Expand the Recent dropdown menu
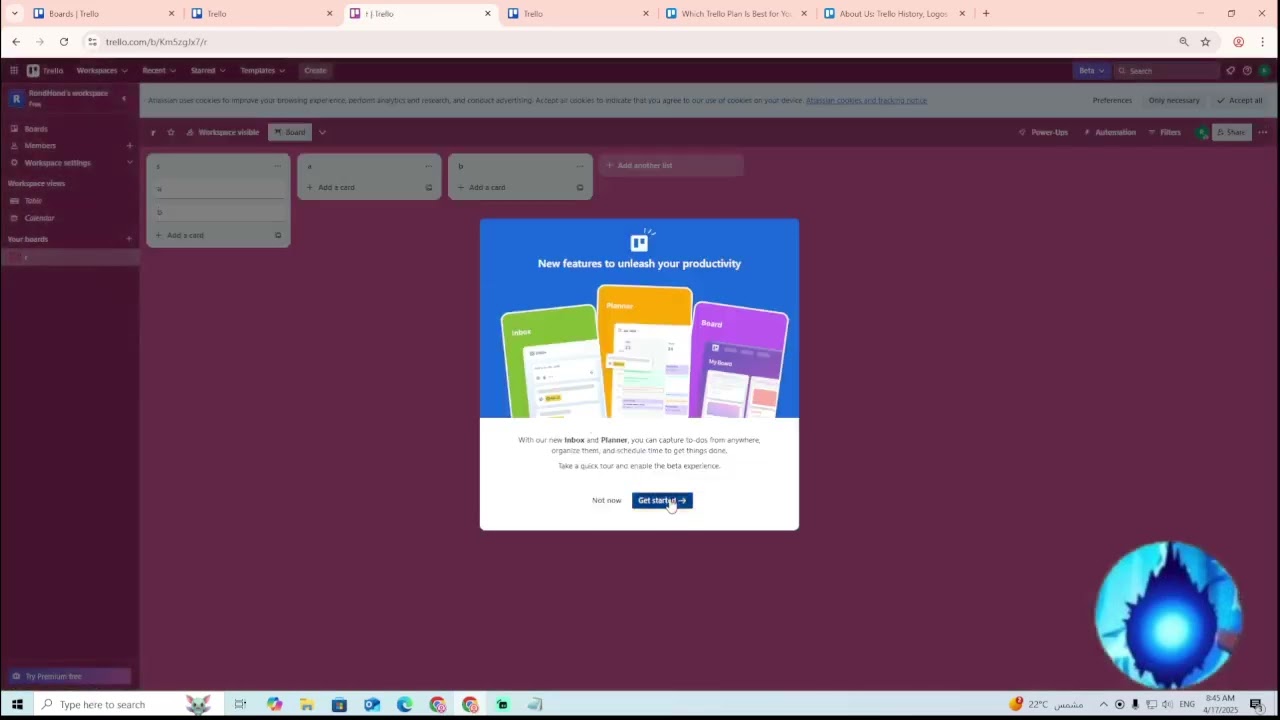The height and width of the screenshot is (720, 1280). pos(159,71)
